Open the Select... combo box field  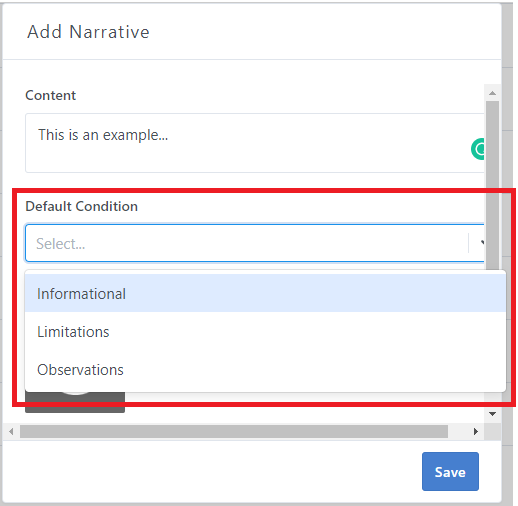255,243
